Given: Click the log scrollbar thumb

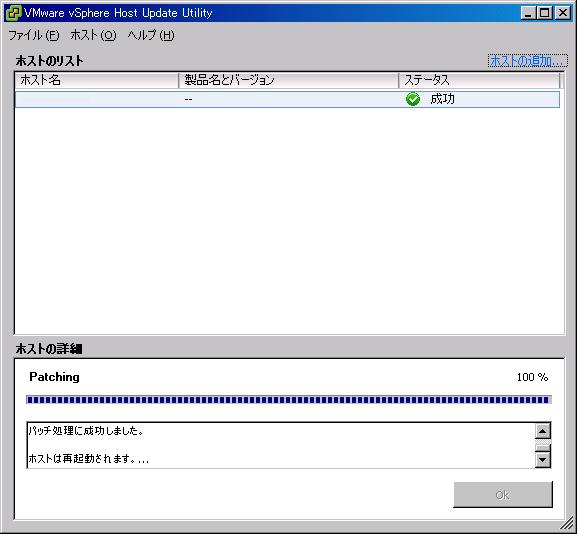Looking at the screenshot, I should click(x=543, y=447).
